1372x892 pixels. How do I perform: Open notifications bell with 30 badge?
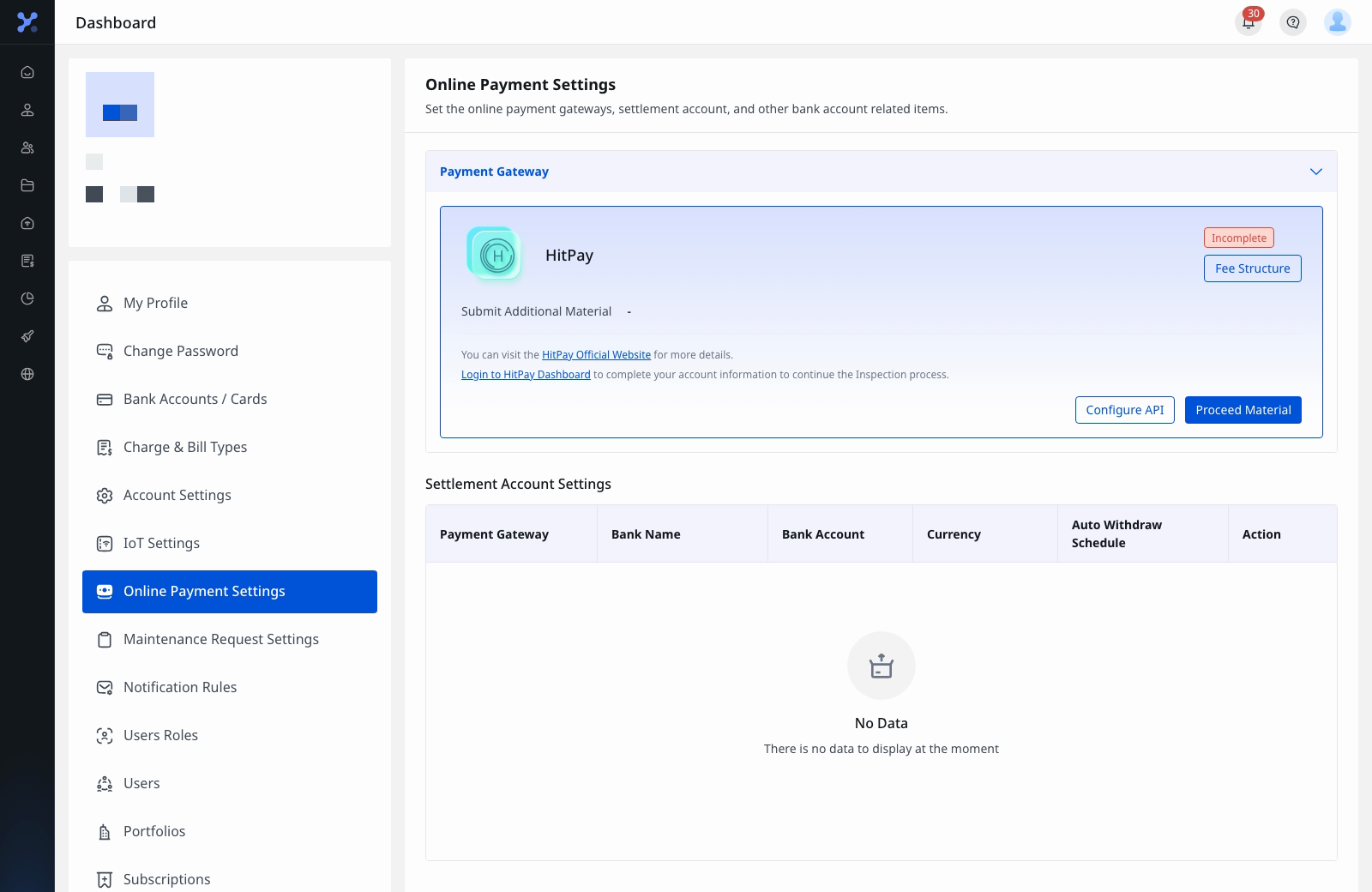pos(1249,22)
